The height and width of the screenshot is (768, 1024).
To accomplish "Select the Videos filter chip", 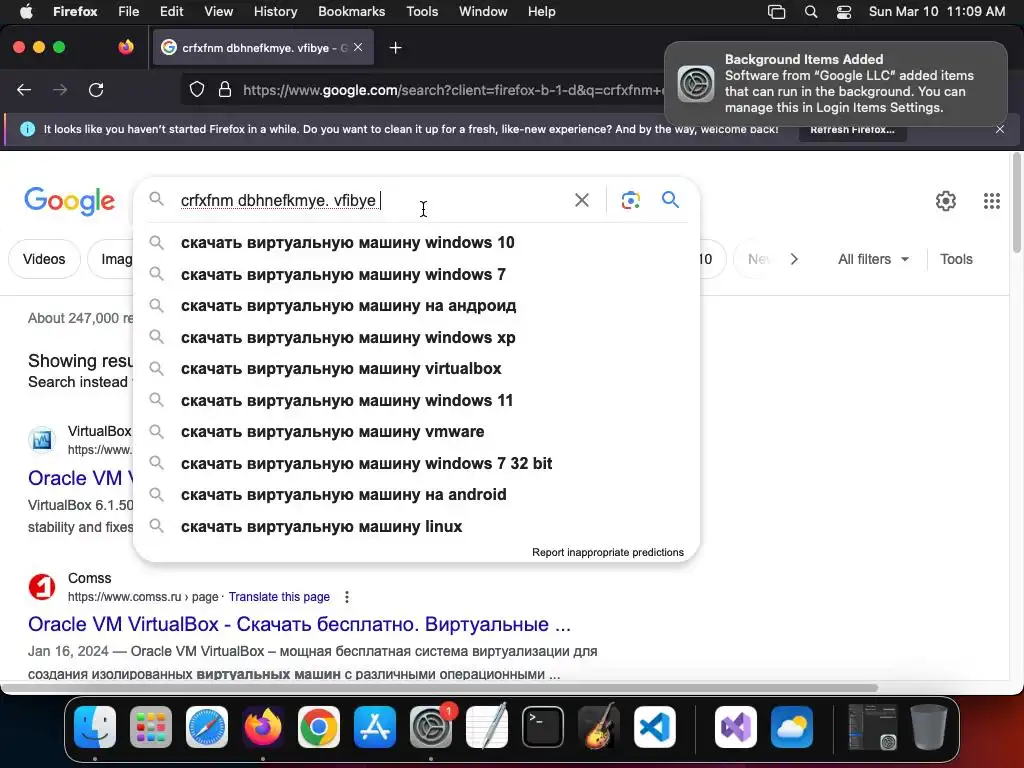I will click(x=44, y=259).
